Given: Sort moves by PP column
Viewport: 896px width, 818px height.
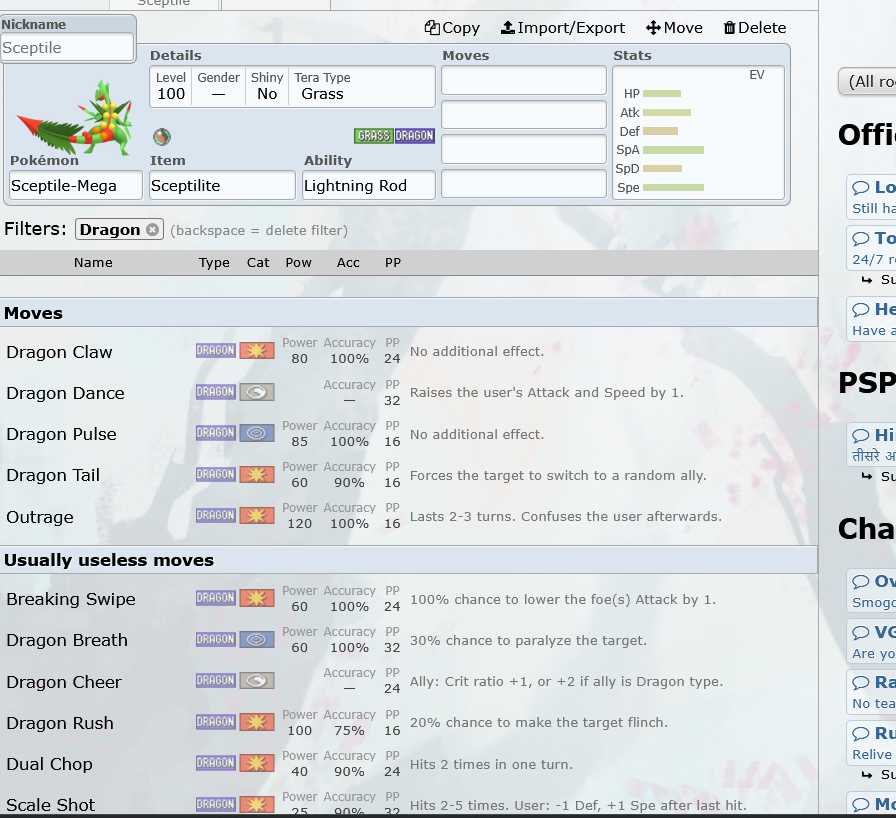Looking at the screenshot, I should click(393, 263).
